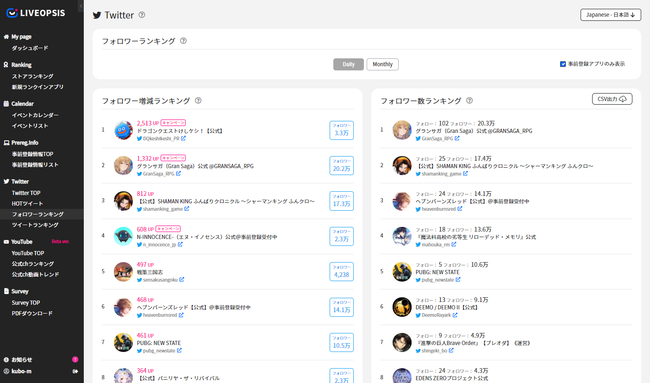Click the 20.2万 follower count badge
This screenshot has height=383, width=650.
pyautogui.click(x=342, y=165)
